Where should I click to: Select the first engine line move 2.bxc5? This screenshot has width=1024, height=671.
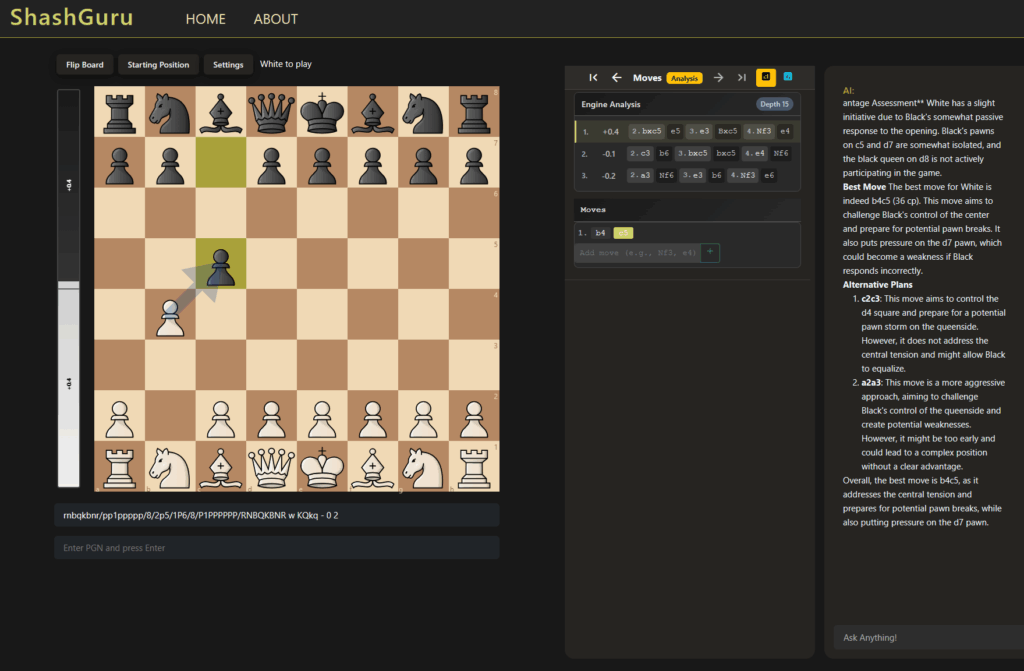click(x=645, y=131)
